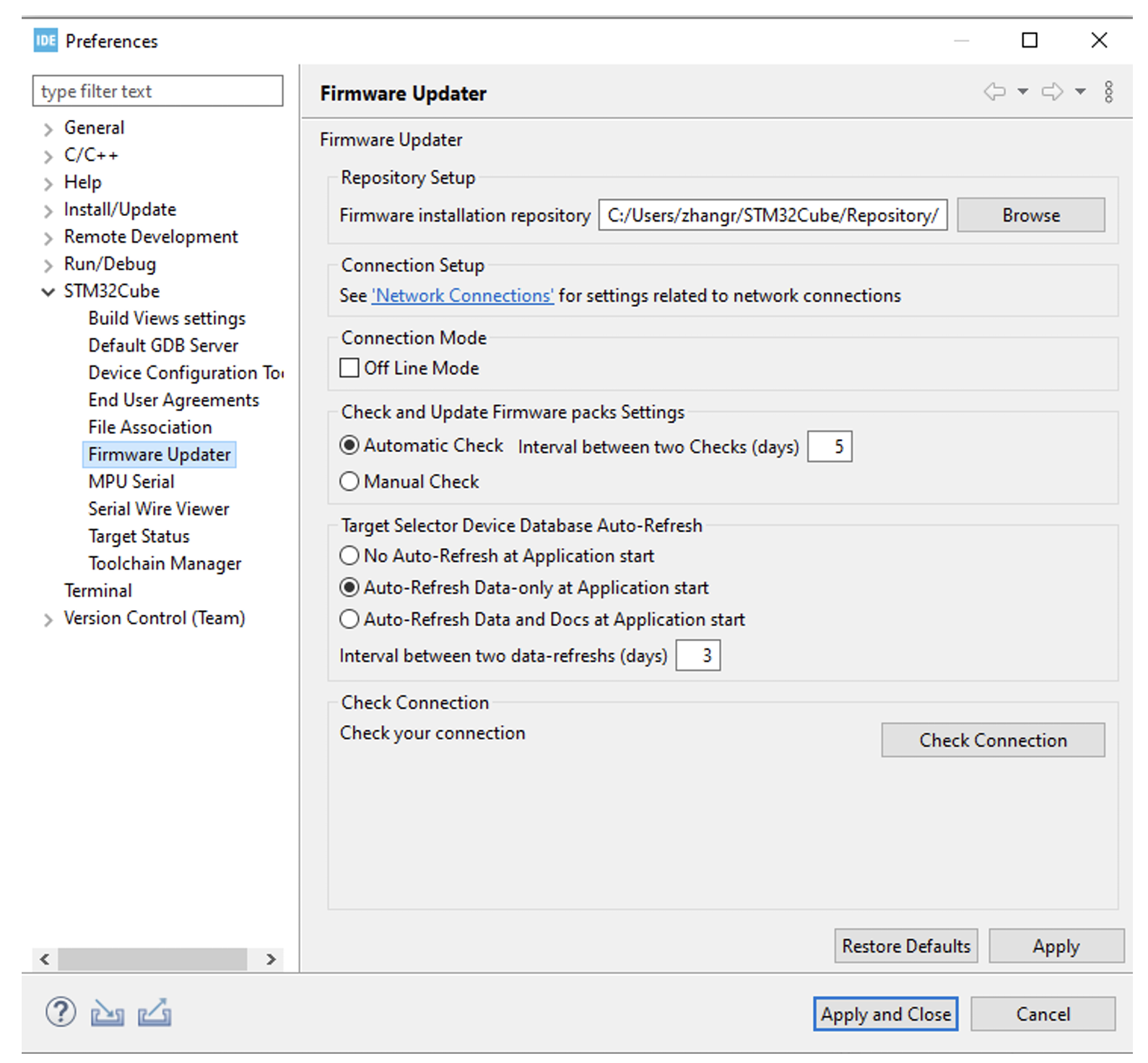Open the forward history dropdown arrow
Screen dimensions: 1148x1063
(x=1080, y=92)
